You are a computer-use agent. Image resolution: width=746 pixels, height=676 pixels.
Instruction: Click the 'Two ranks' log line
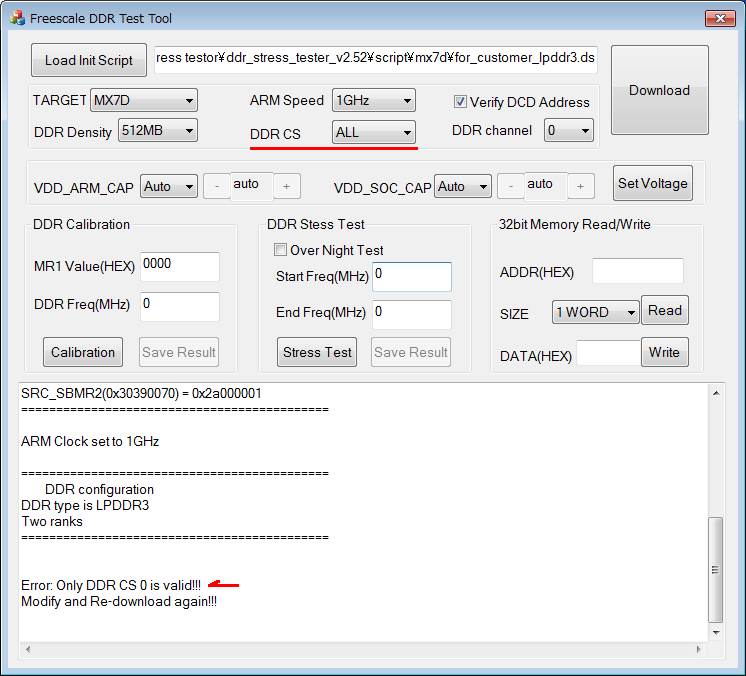tap(52, 521)
